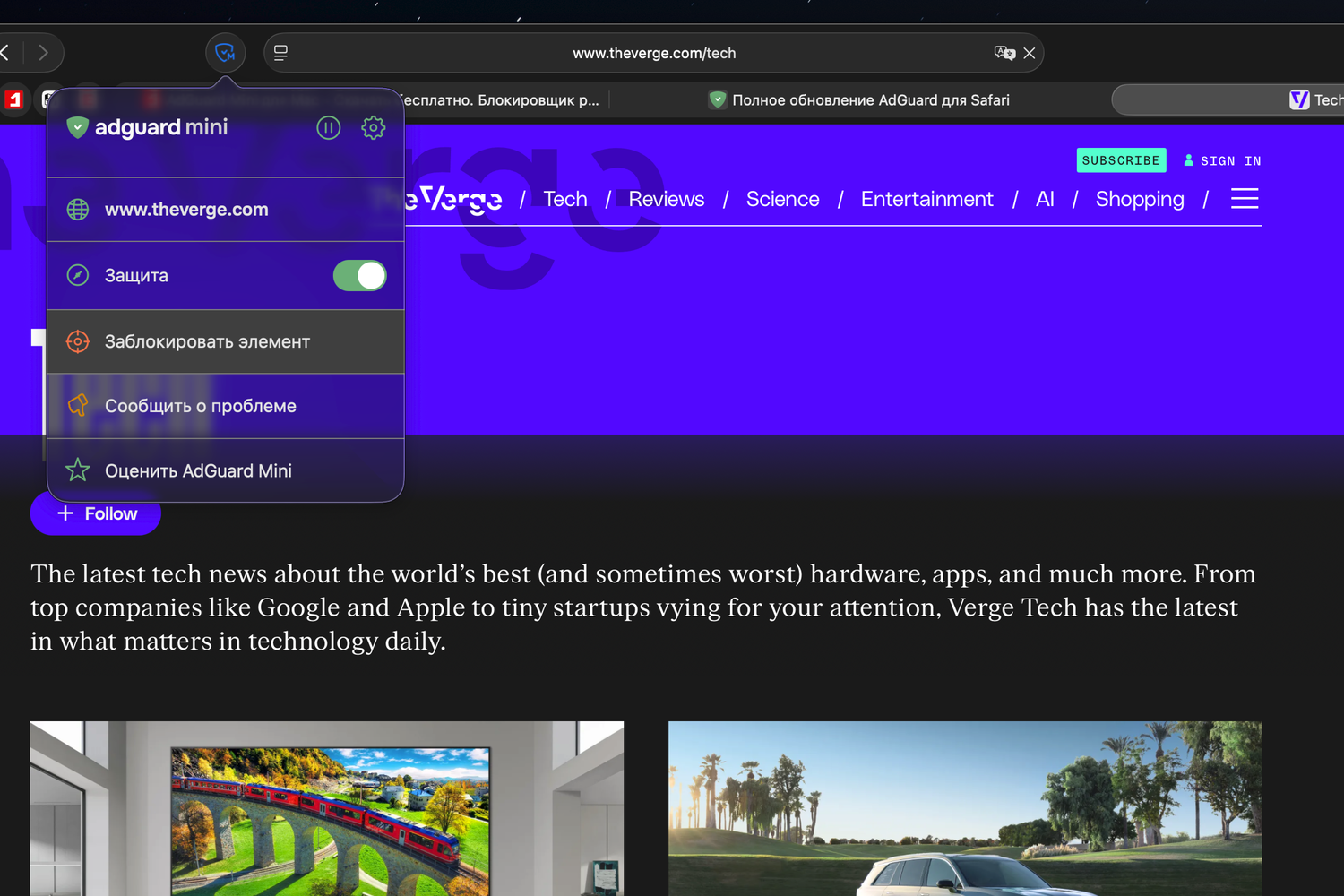Go to the Science section
Image resolution: width=1344 pixels, height=896 pixels.
click(x=783, y=199)
